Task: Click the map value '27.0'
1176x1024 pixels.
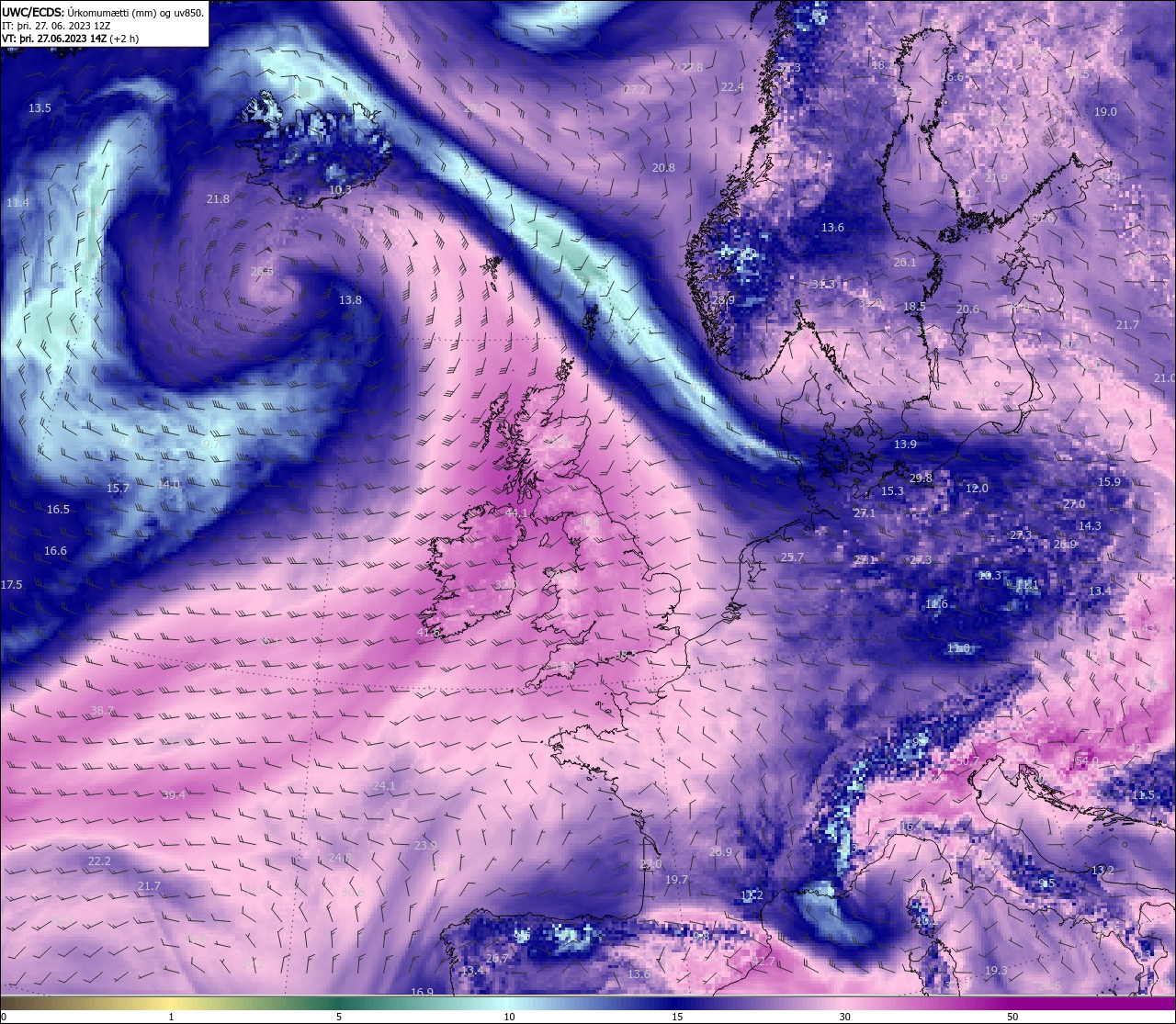Action: pos(1074,503)
